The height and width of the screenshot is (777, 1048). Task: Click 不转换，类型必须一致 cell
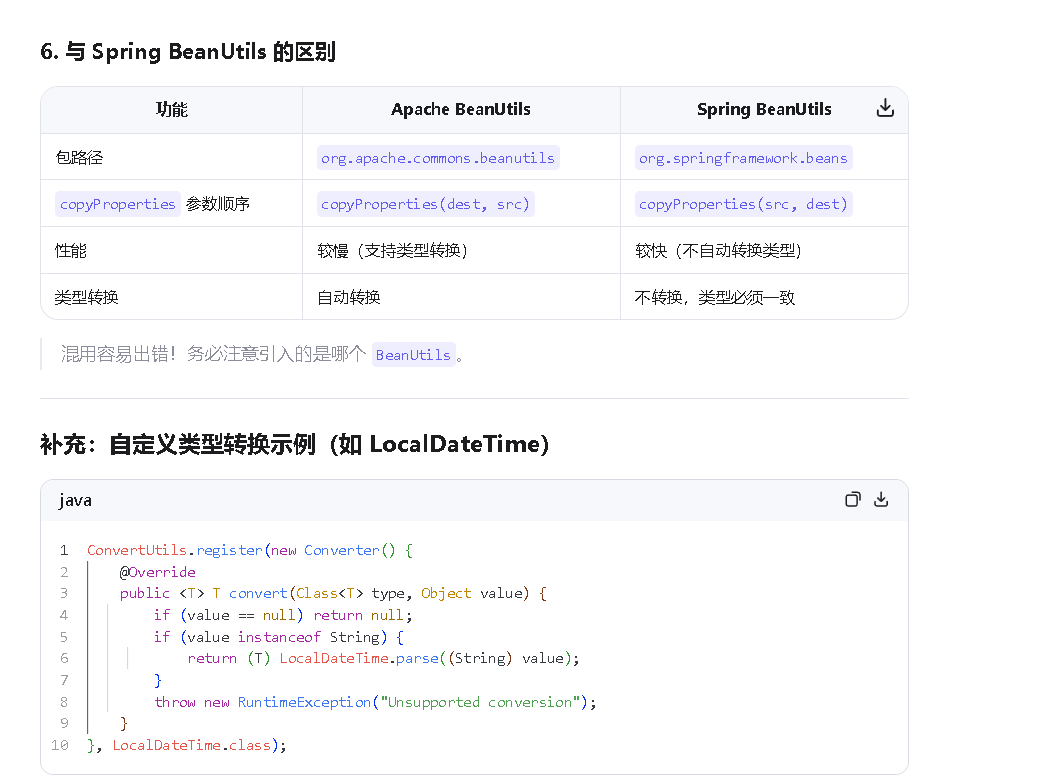(714, 297)
